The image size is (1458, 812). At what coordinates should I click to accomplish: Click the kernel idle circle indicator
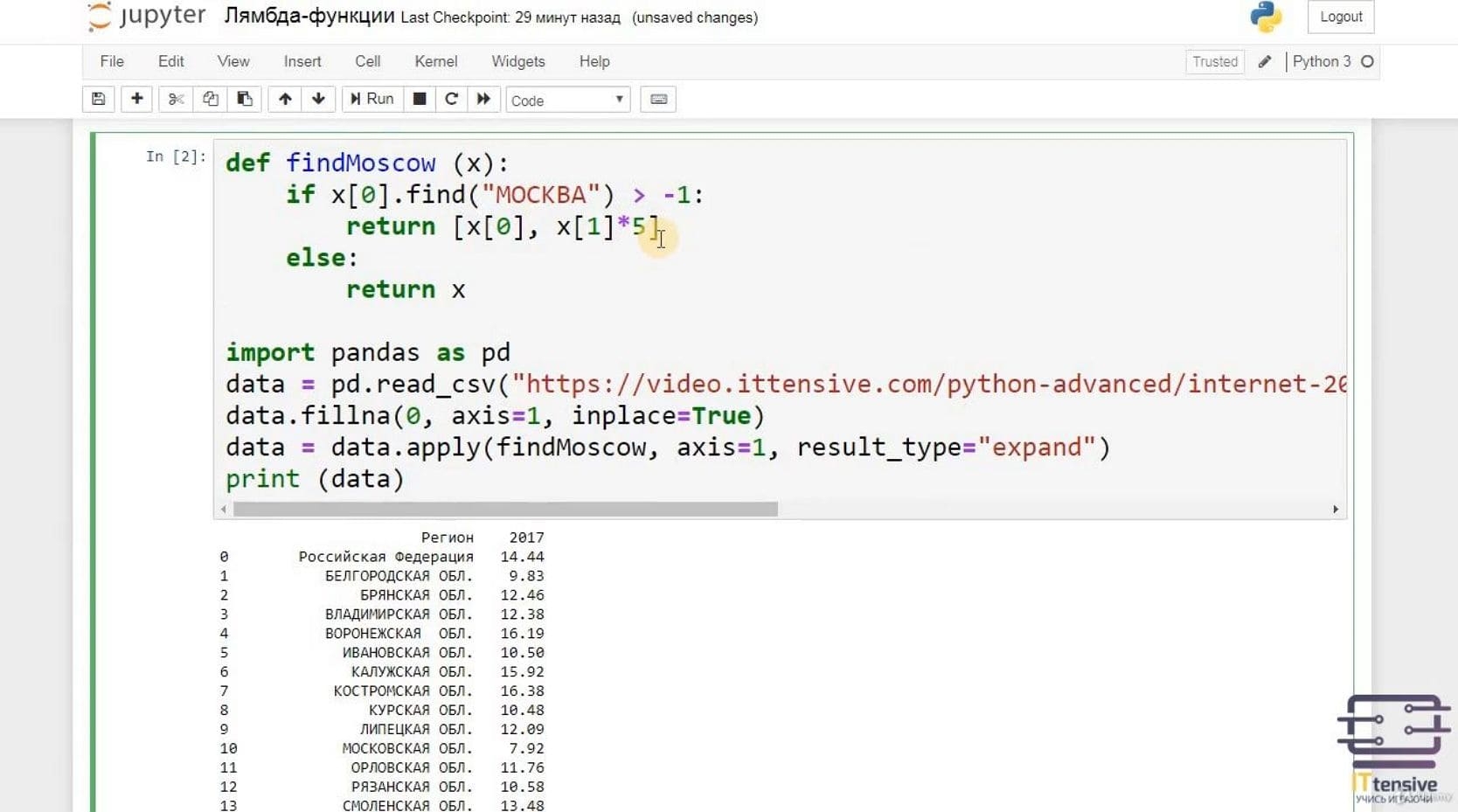(1367, 61)
